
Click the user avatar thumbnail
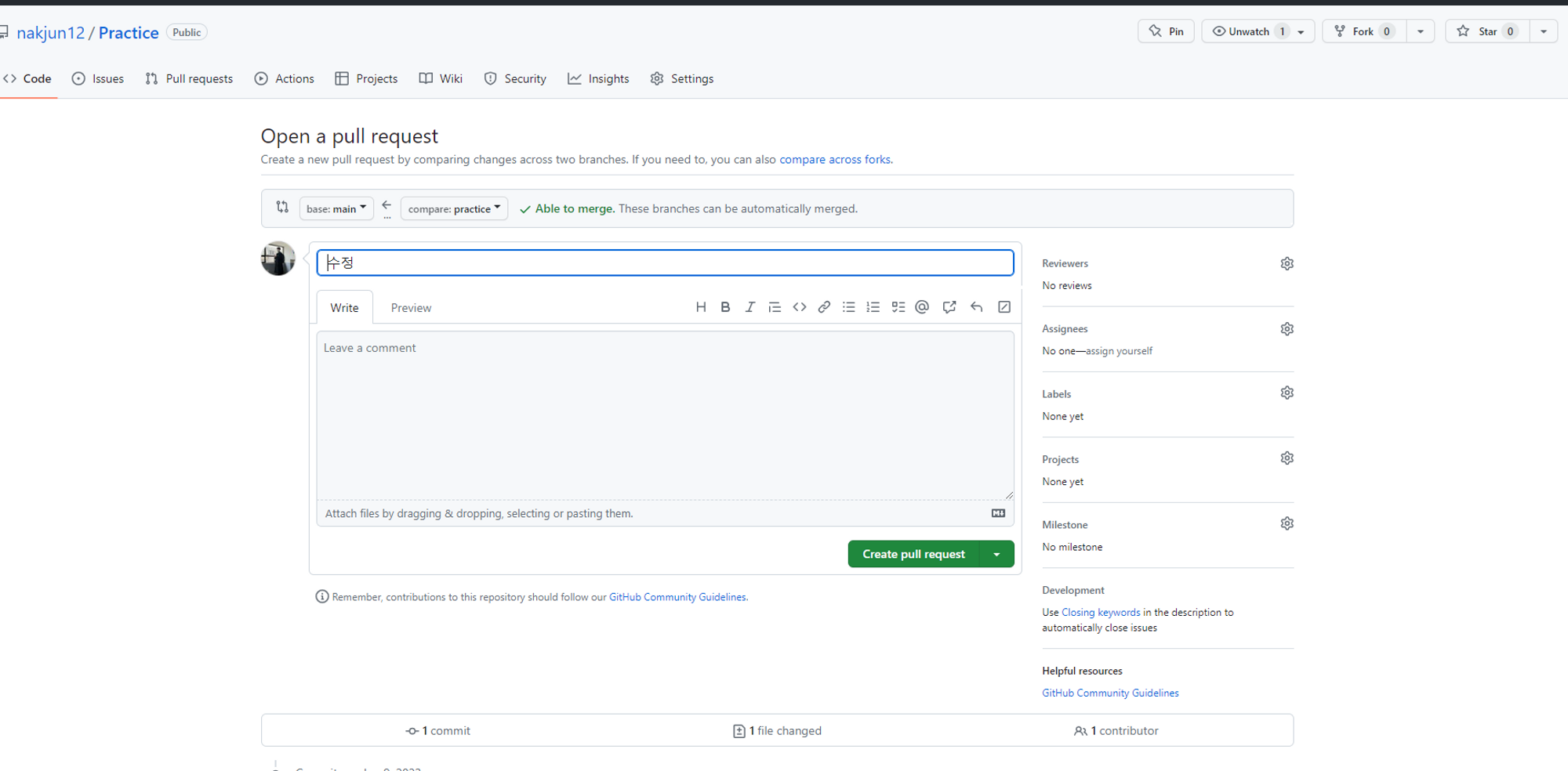click(x=278, y=259)
